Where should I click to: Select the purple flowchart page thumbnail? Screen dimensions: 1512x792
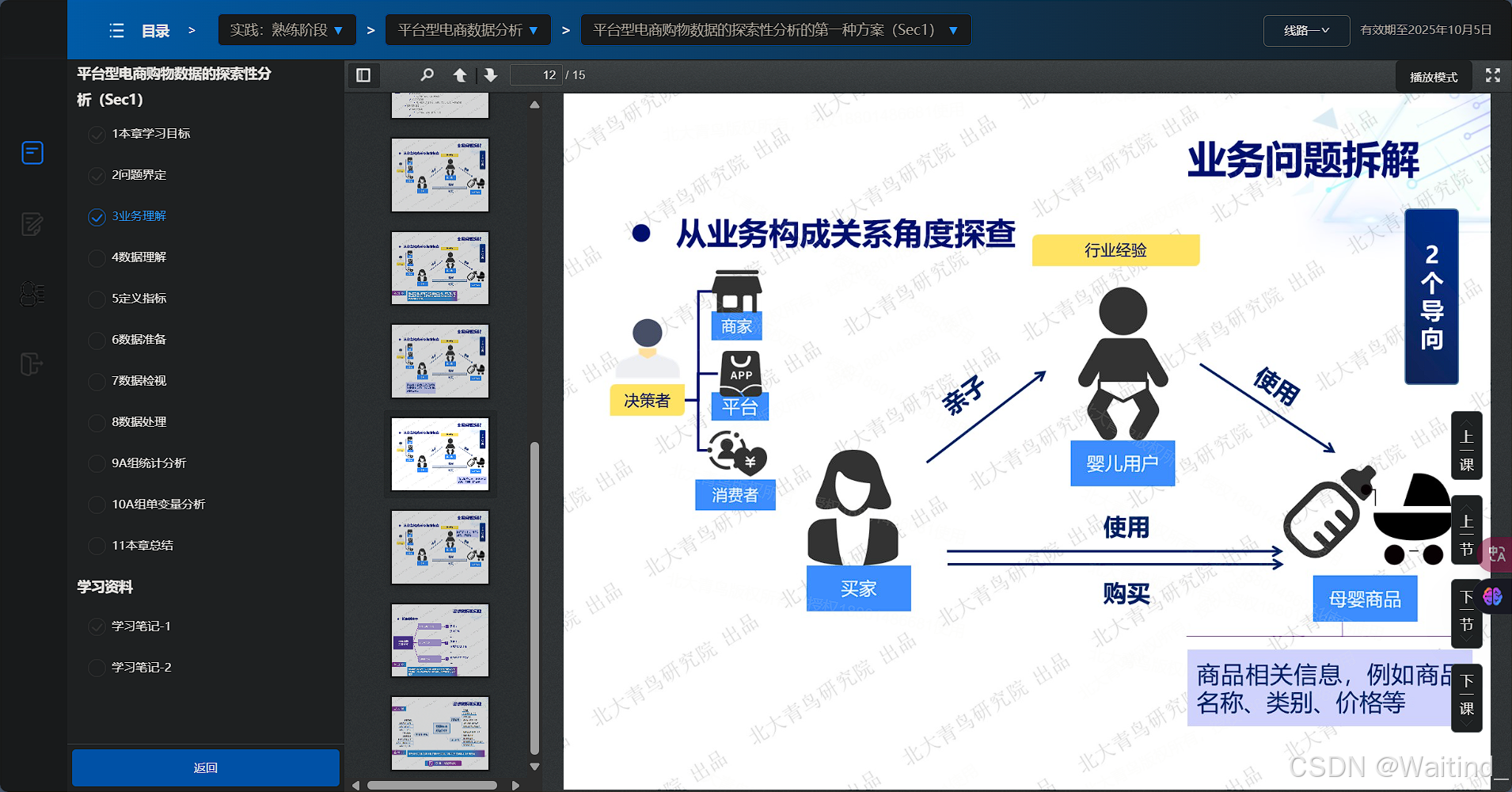[440, 641]
